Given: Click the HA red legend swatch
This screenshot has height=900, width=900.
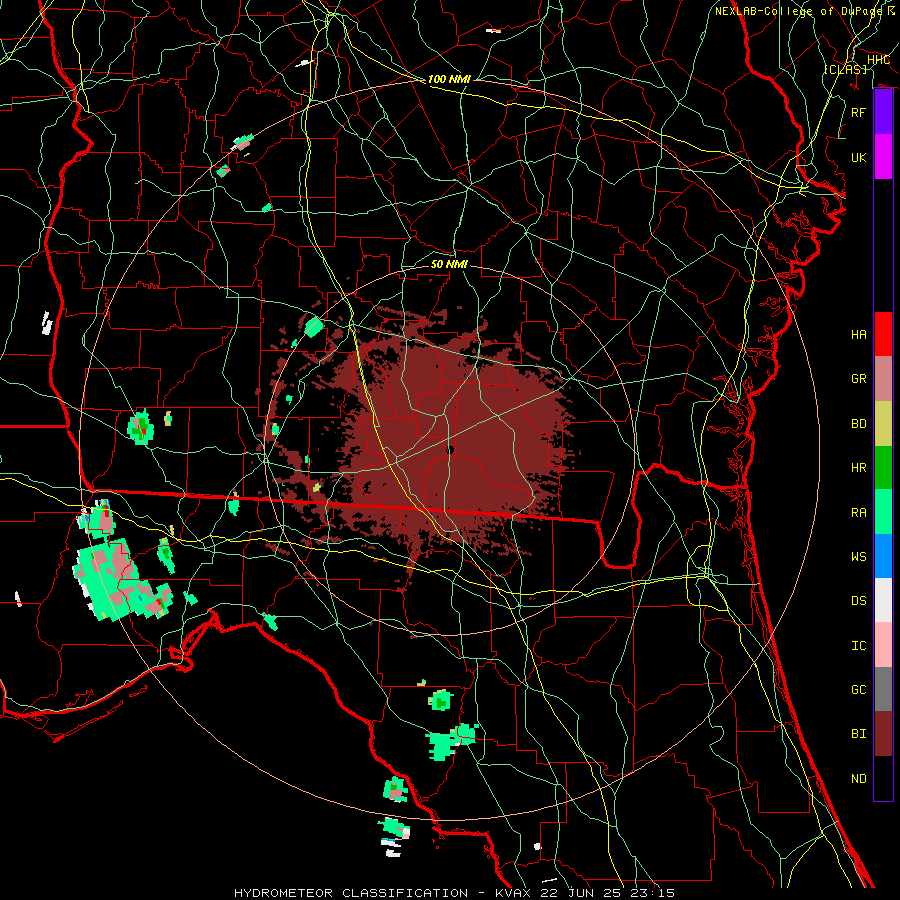Looking at the screenshot, I should (x=883, y=334).
